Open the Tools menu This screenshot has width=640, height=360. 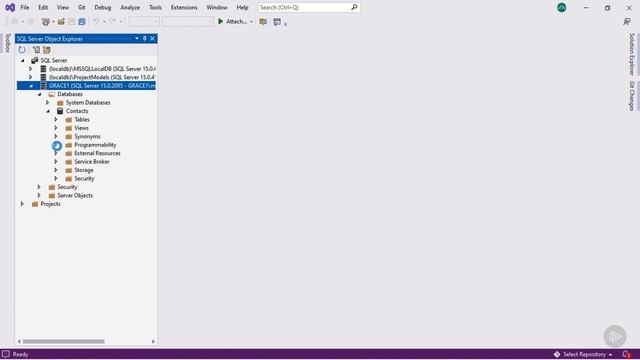[155, 7]
